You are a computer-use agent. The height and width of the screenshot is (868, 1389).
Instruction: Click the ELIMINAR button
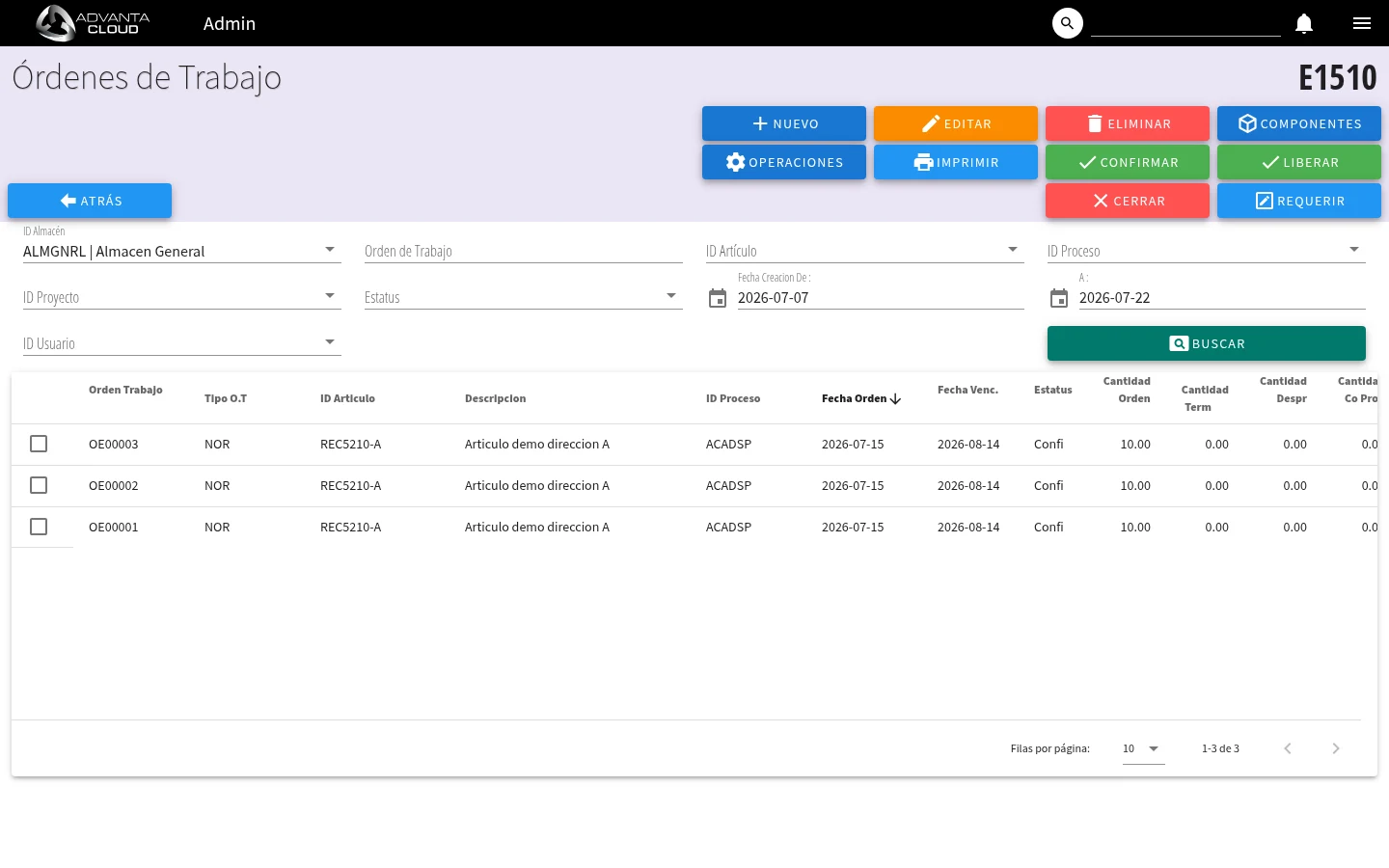(x=1128, y=123)
